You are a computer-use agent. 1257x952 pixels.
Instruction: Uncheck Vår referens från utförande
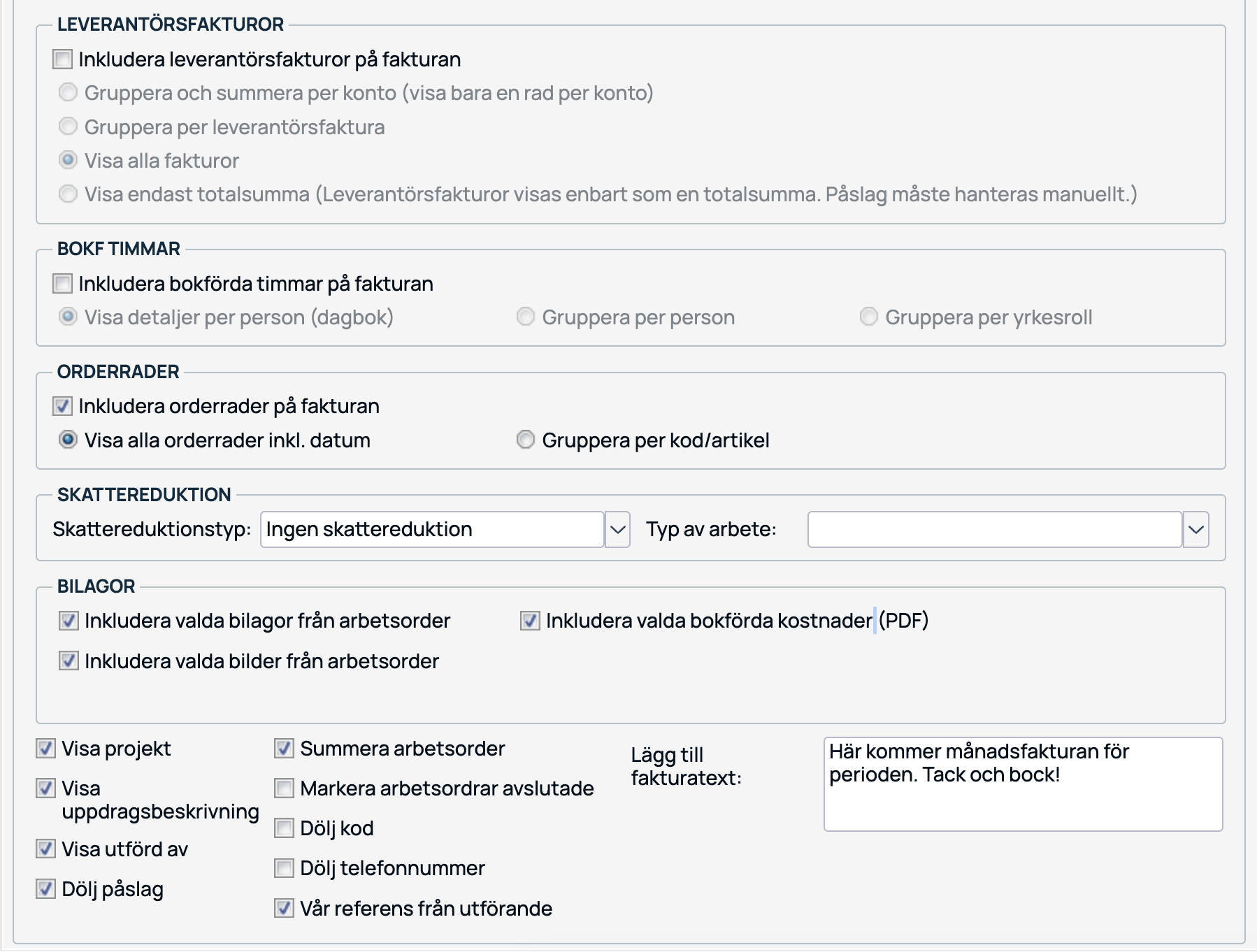pos(284,908)
